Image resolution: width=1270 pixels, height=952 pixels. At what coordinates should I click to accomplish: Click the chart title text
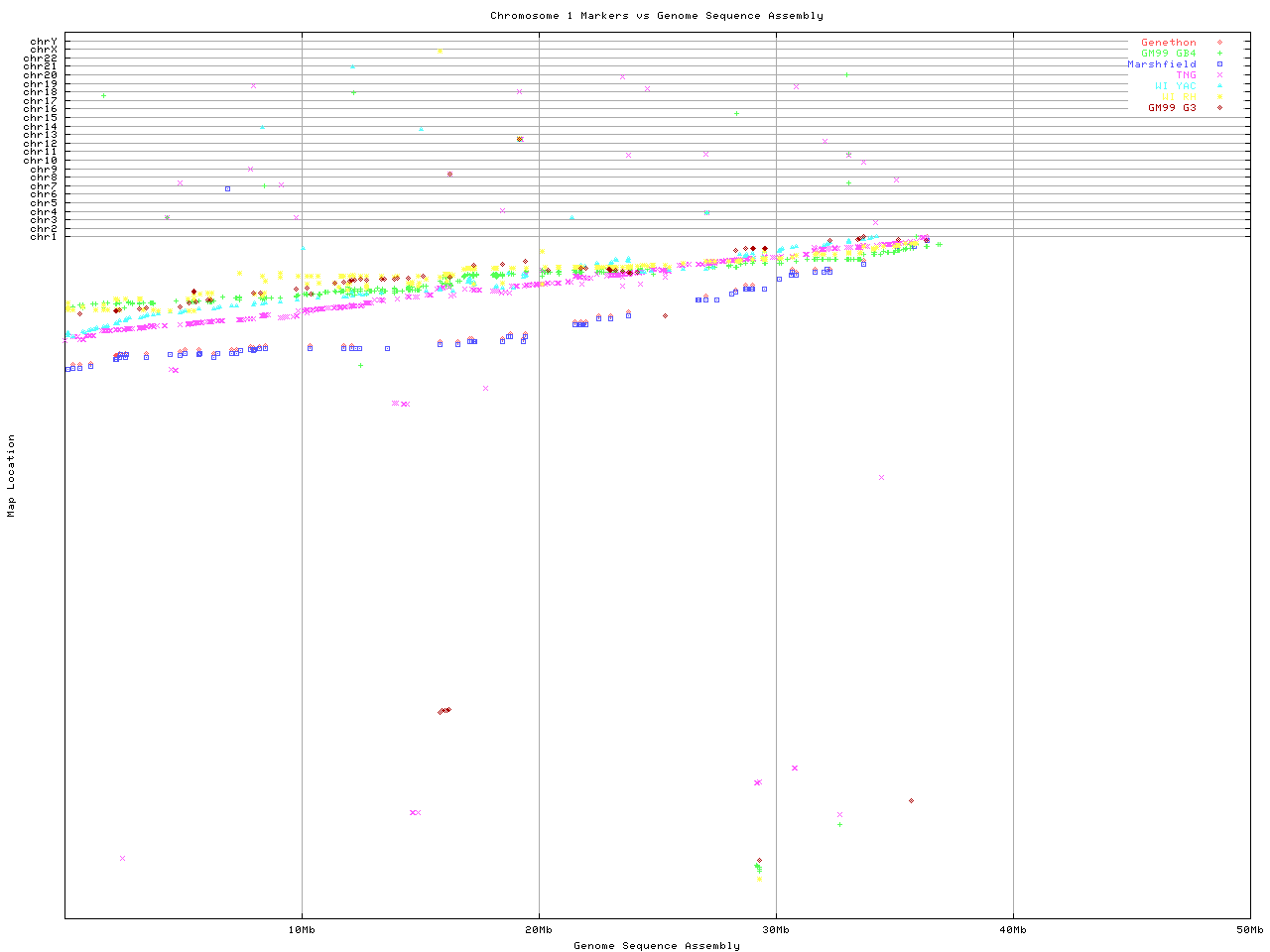tap(656, 16)
